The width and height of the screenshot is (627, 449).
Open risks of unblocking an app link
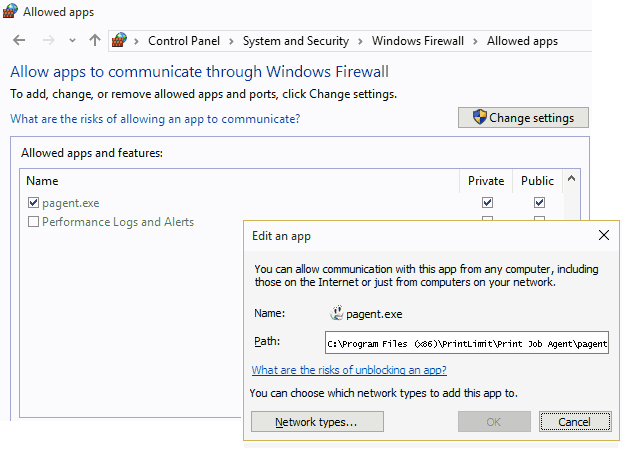coord(349,370)
